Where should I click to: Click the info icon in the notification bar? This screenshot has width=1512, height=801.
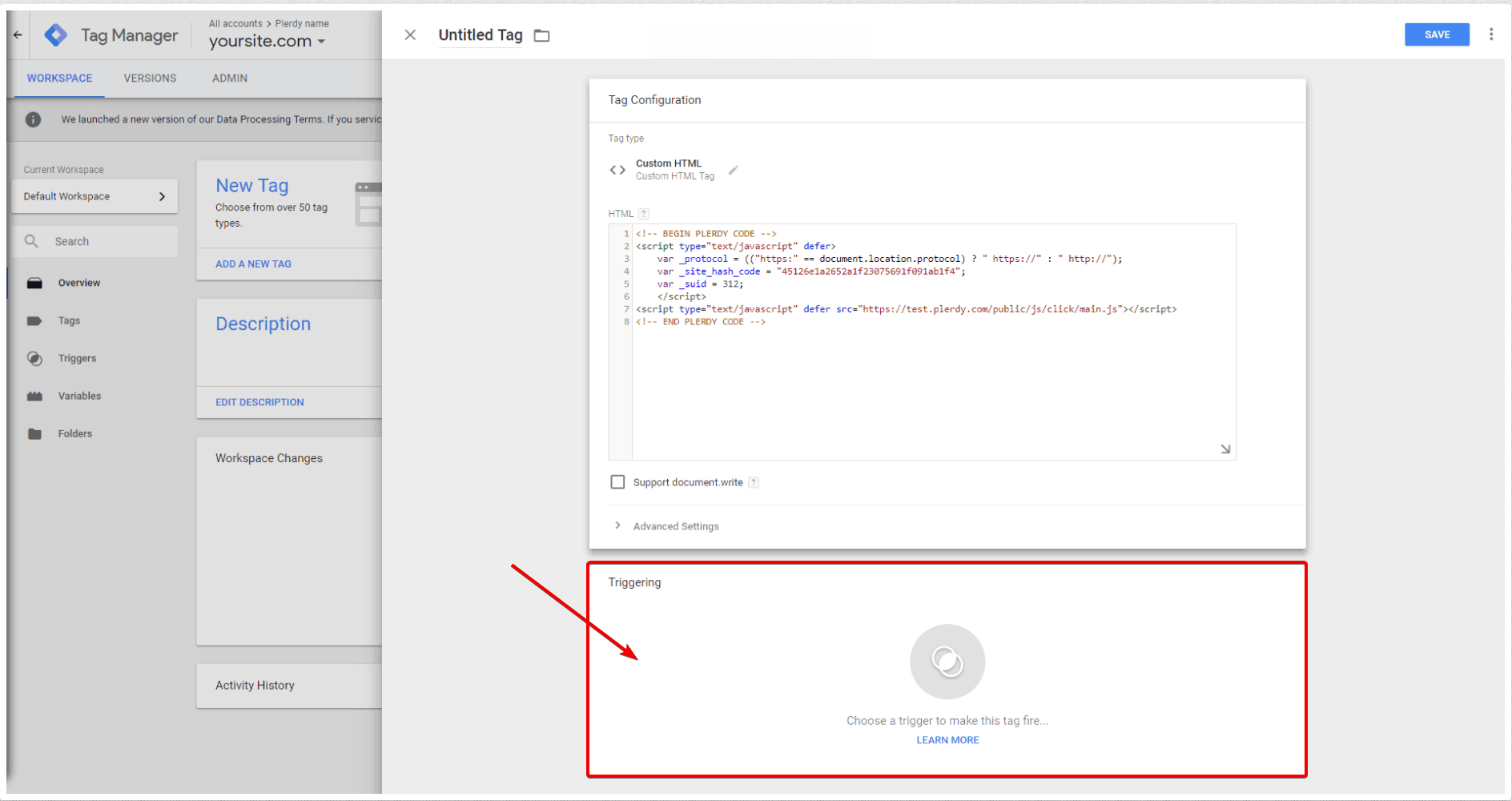33,119
